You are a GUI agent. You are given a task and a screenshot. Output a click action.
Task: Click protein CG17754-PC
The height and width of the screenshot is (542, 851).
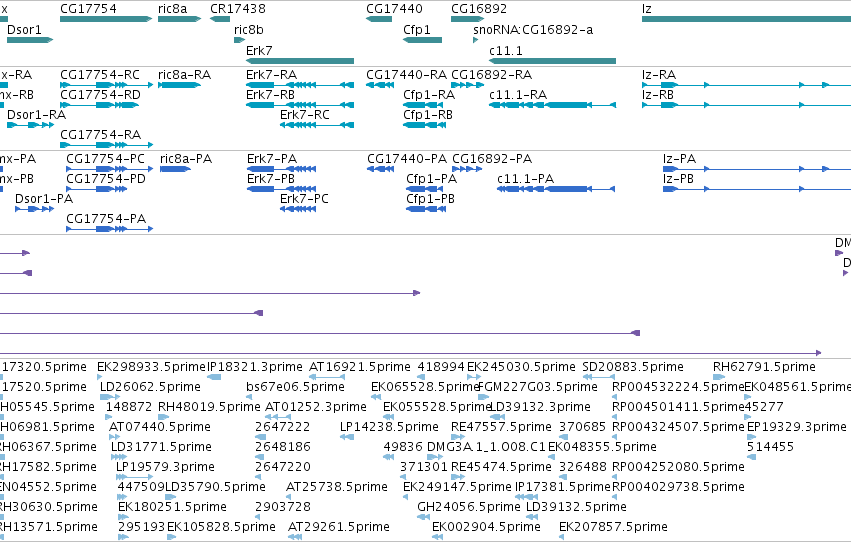(x=110, y=169)
